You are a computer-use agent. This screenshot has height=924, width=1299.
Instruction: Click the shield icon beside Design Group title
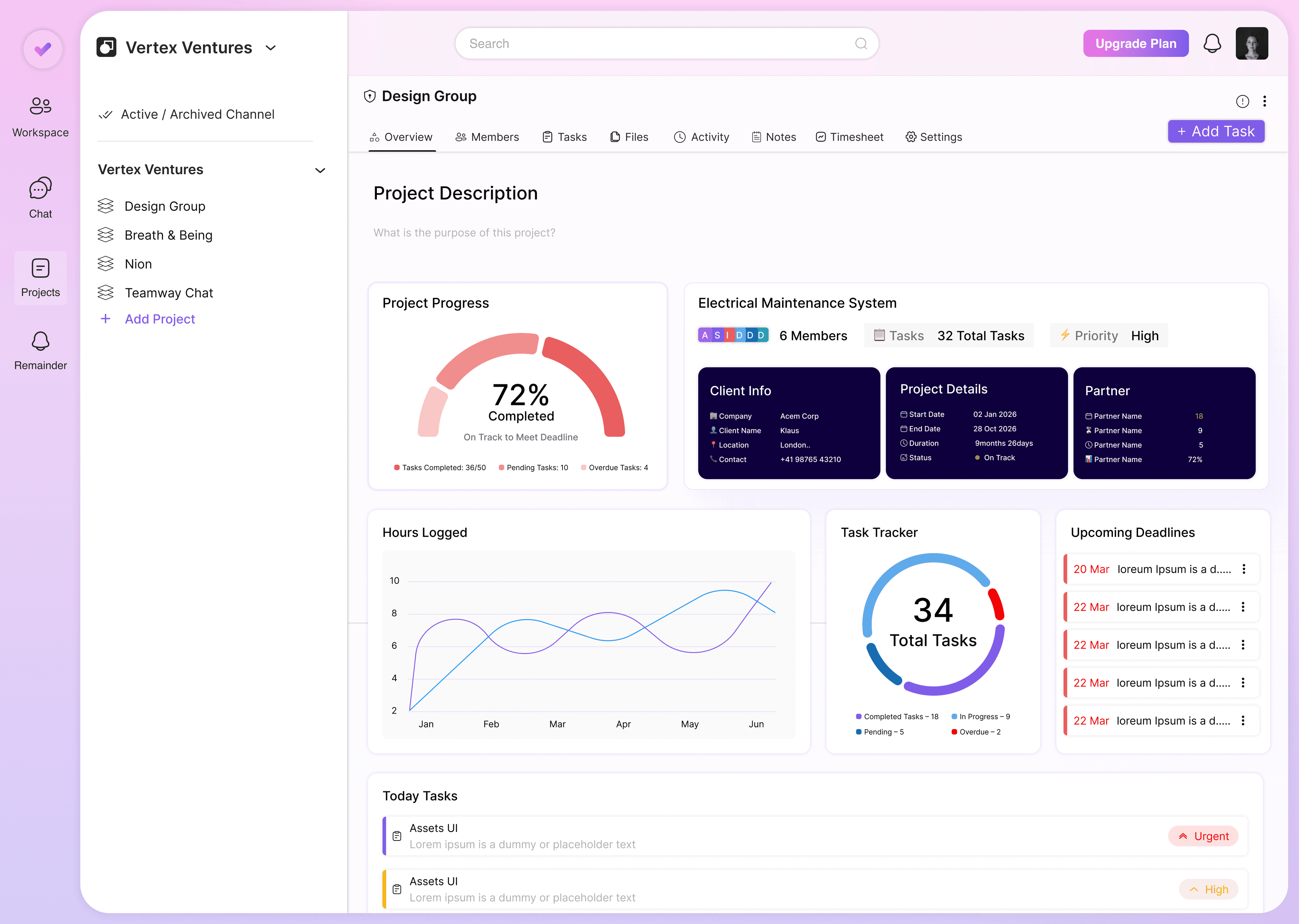[x=370, y=96]
